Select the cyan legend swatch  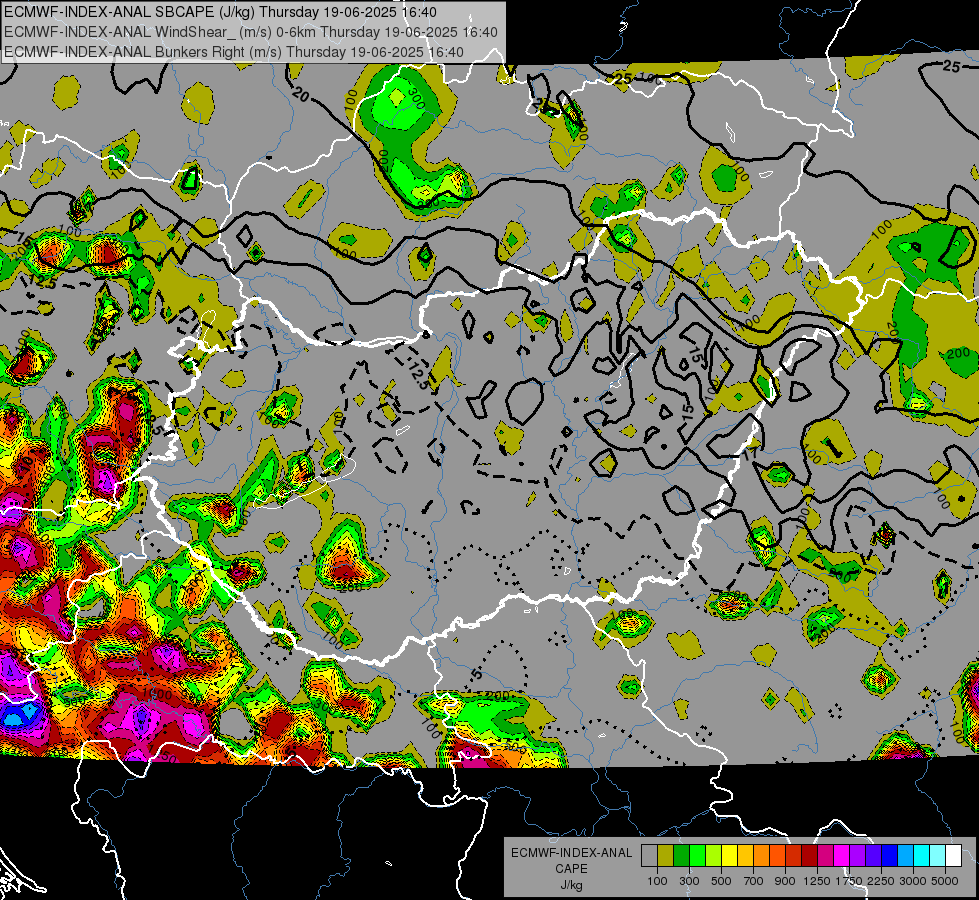click(922, 855)
